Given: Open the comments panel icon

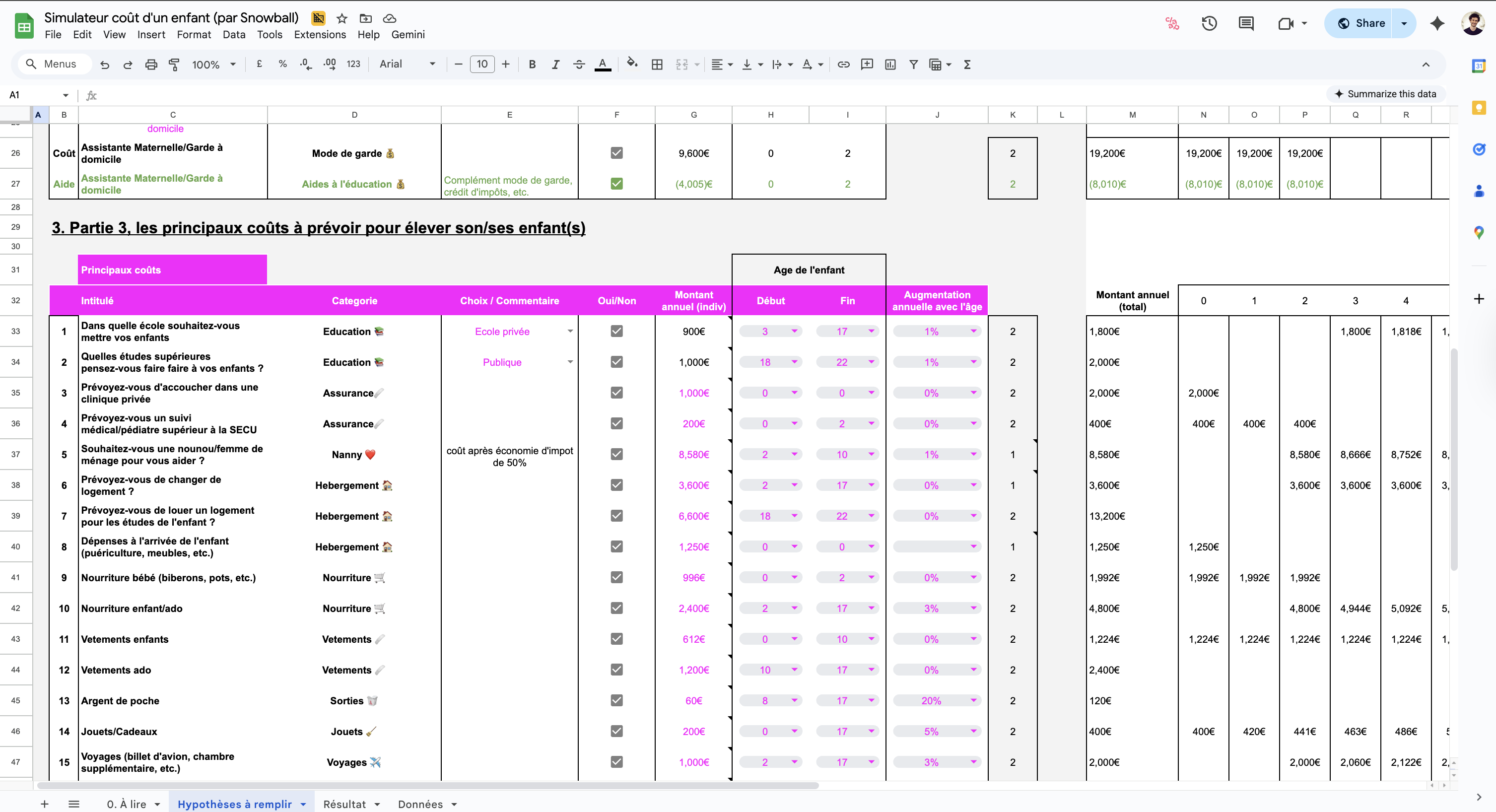Looking at the screenshot, I should (1246, 23).
